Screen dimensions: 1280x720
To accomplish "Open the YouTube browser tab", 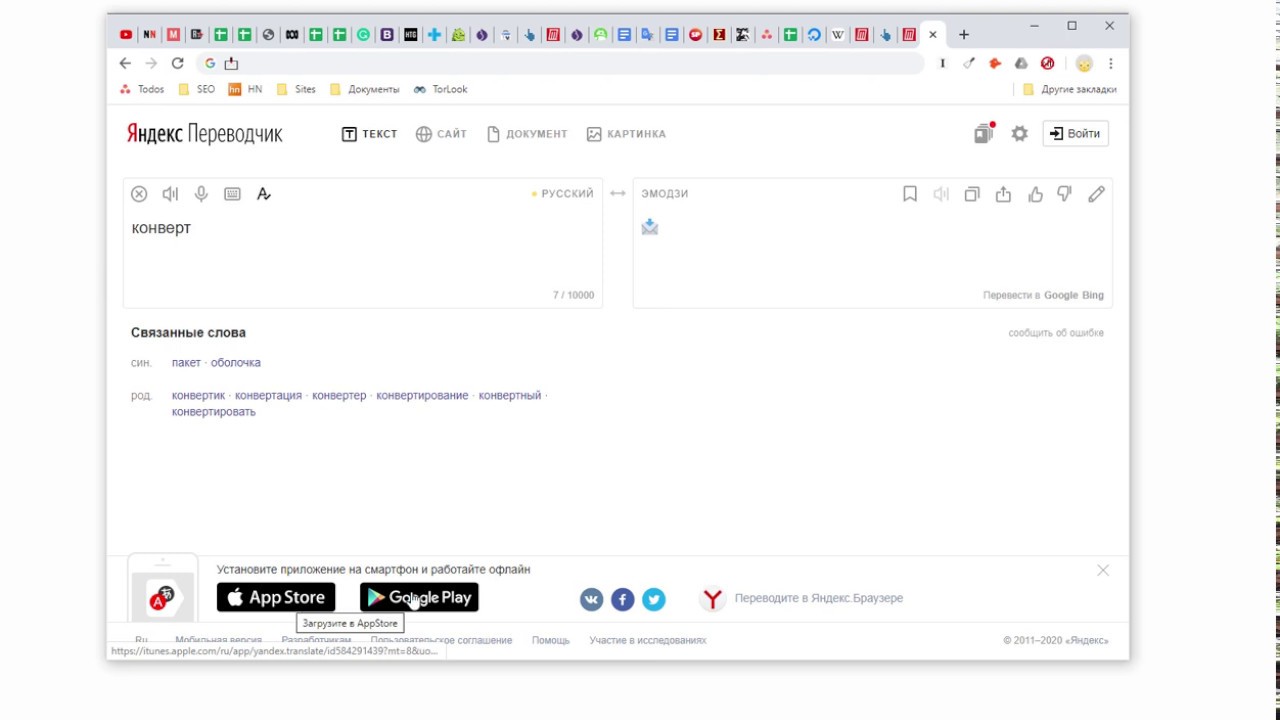I will [x=126, y=35].
